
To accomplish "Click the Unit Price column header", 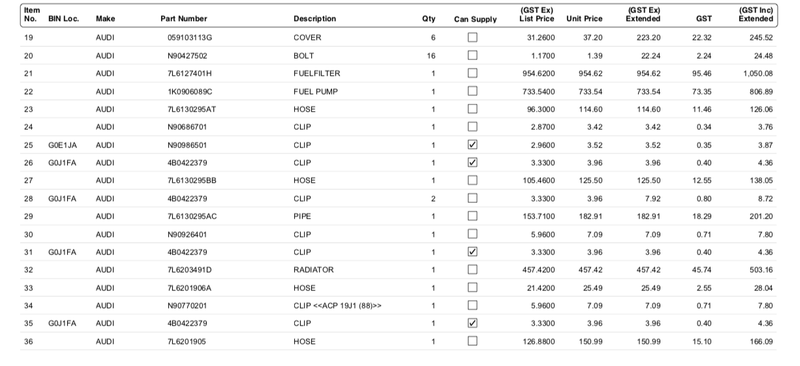I will (x=584, y=19).
